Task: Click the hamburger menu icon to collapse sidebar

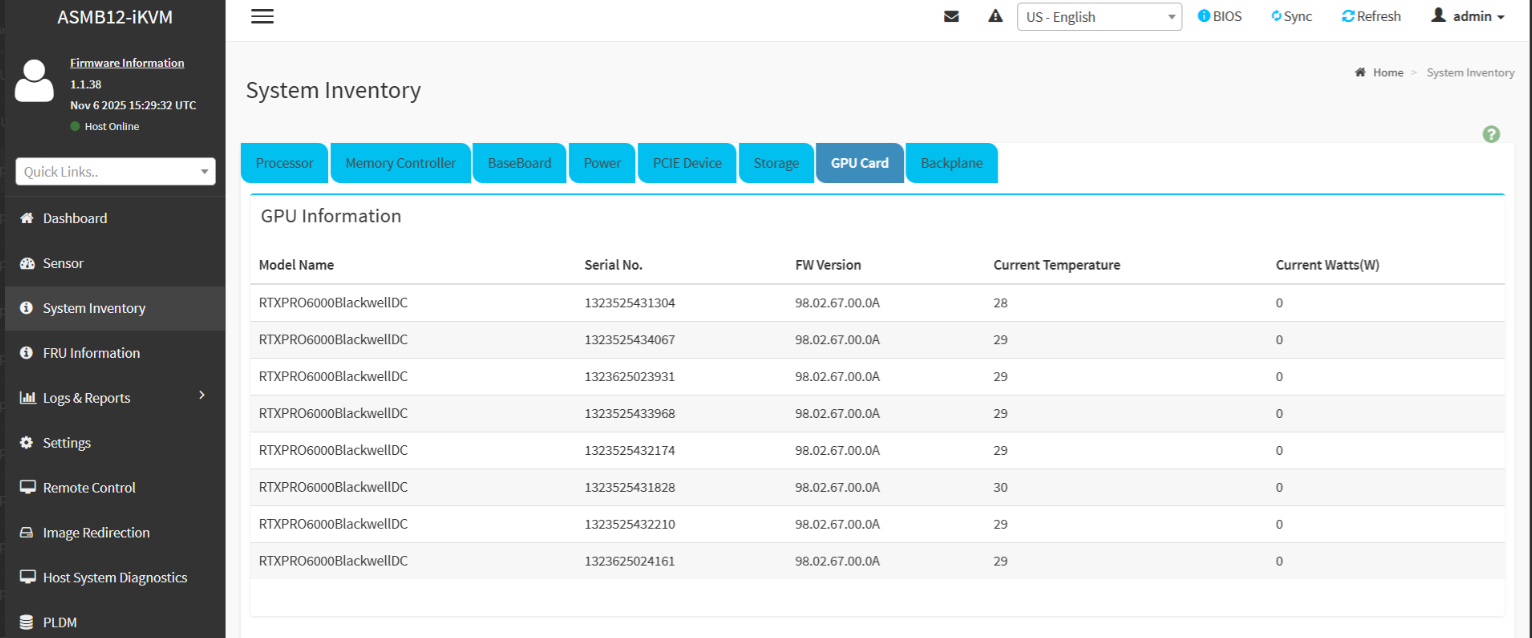Action: click(x=262, y=16)
